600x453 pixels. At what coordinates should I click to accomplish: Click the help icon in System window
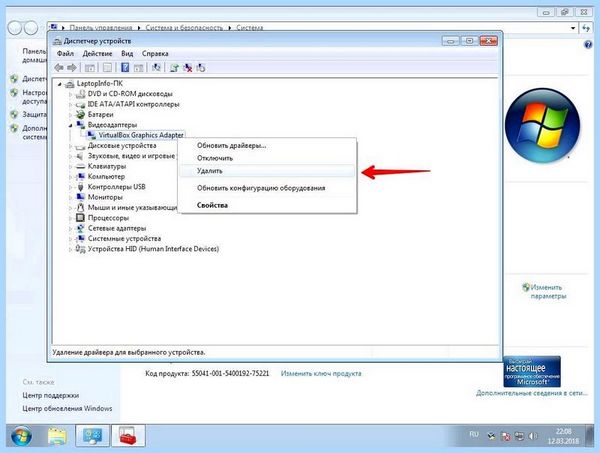(x=588, y=45)
